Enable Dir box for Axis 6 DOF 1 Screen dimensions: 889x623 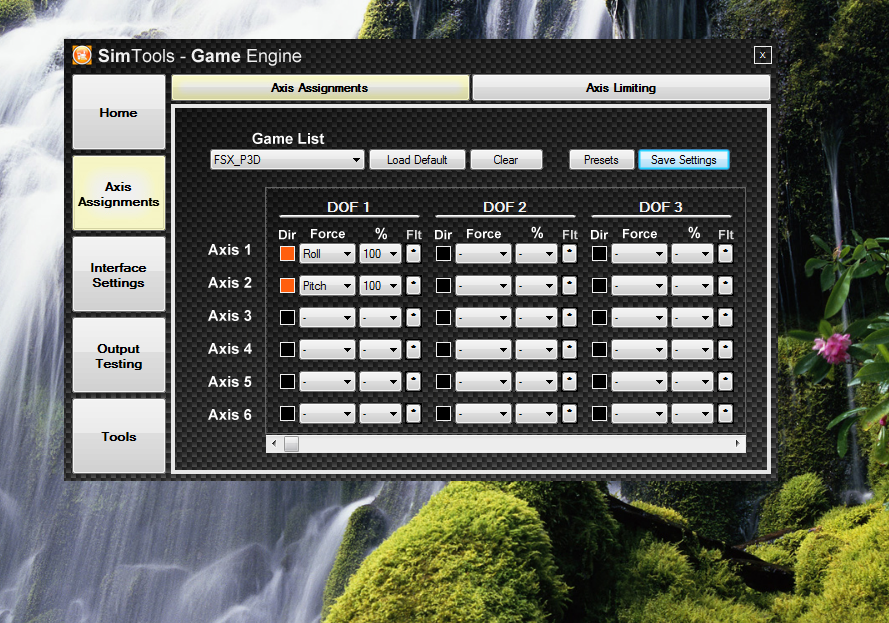tap(287, 414)
